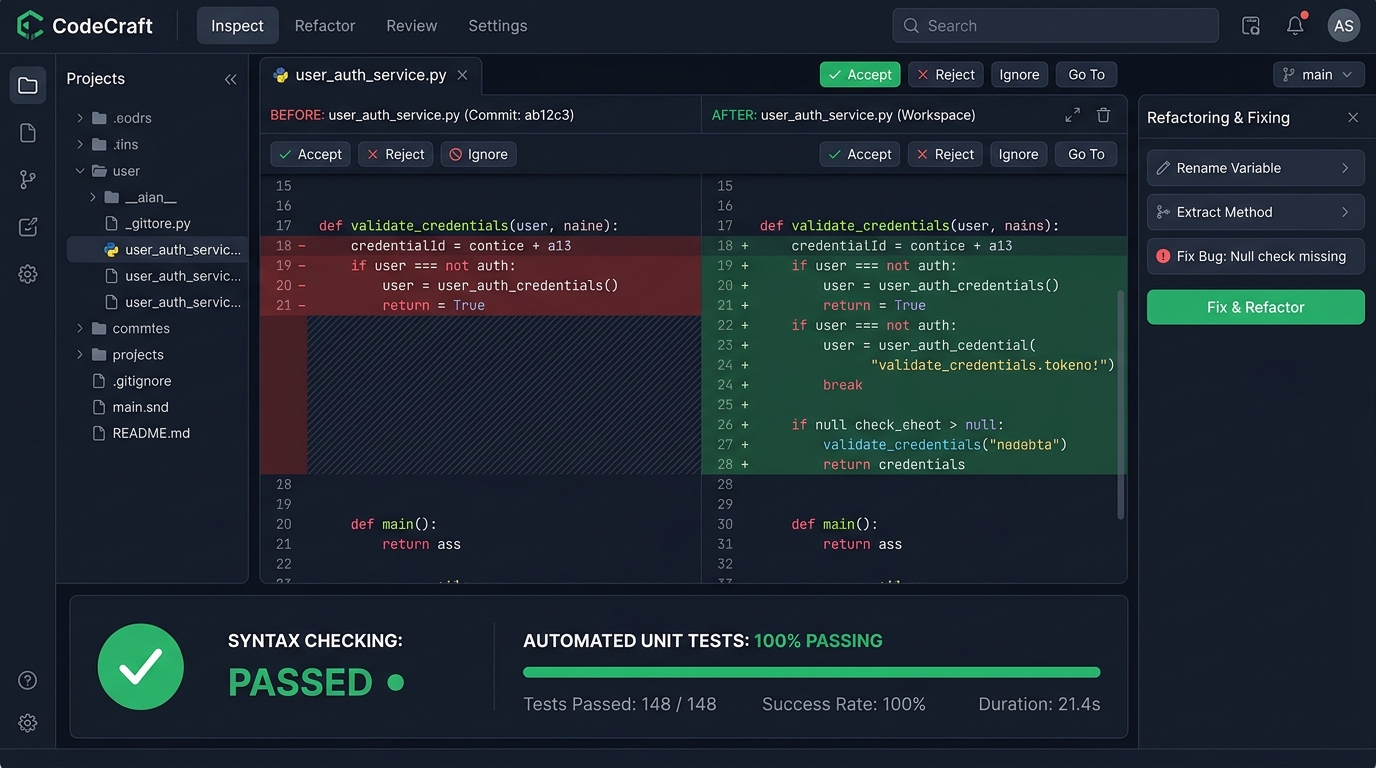Screen dimensions: 1376x768
Task: Click the search magnifier icon
Action: point(911,26)
